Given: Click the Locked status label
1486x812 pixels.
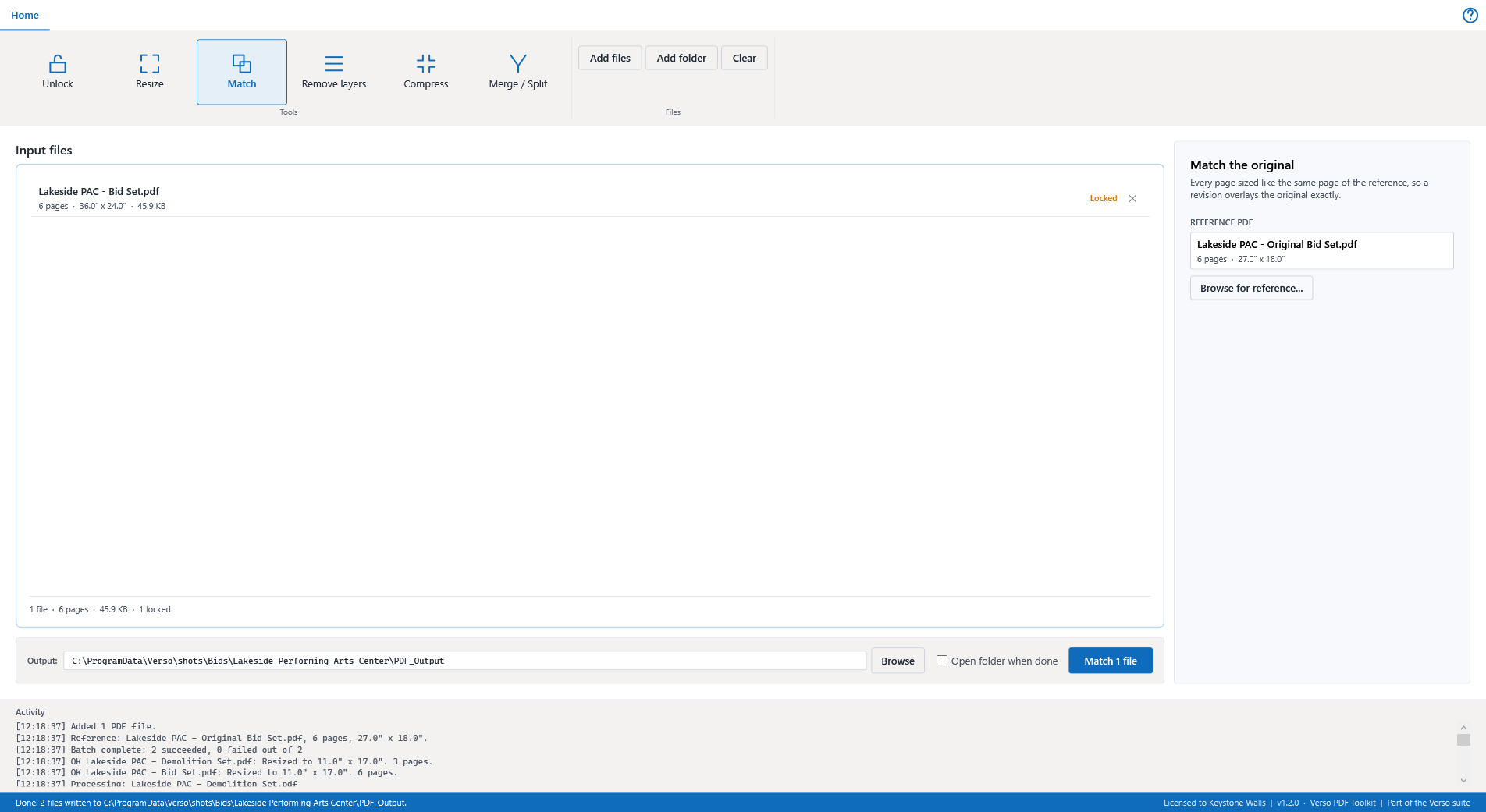Looking at the screenshot, I should point(1104,198).
